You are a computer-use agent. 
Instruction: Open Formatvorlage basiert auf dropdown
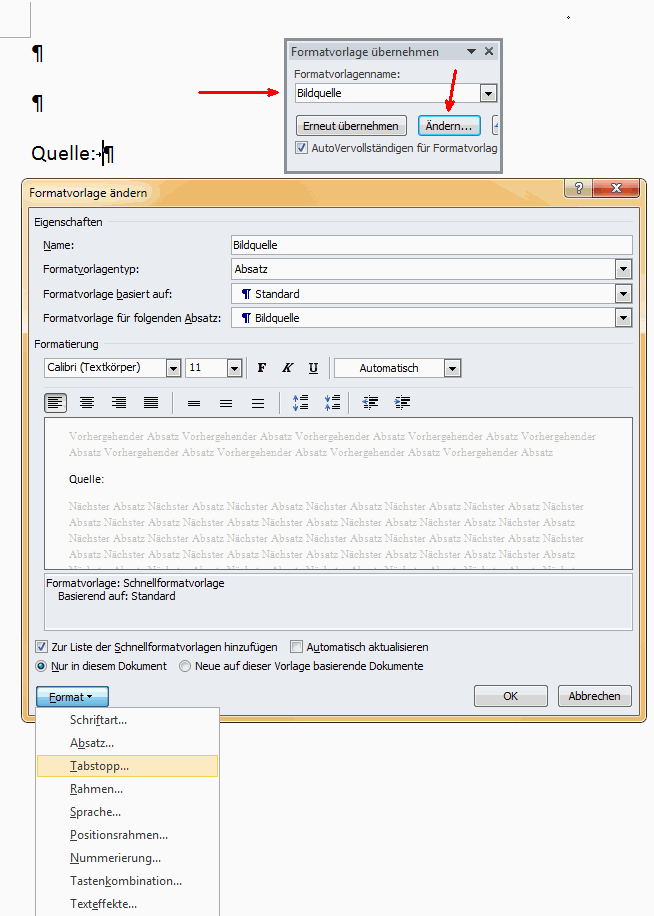click(624, 294)
